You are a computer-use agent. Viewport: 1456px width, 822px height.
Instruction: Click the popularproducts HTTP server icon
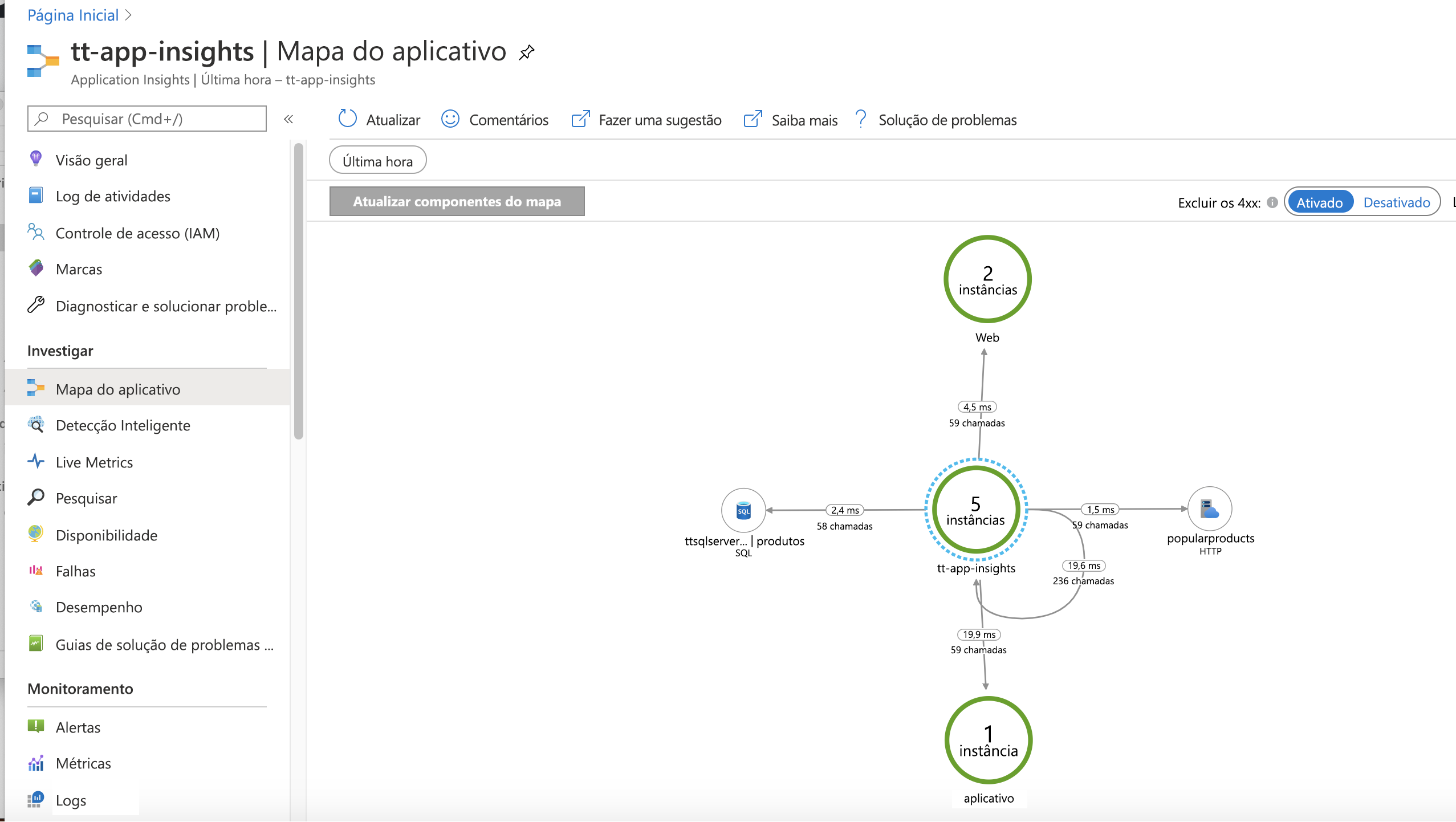point(1210,509)
